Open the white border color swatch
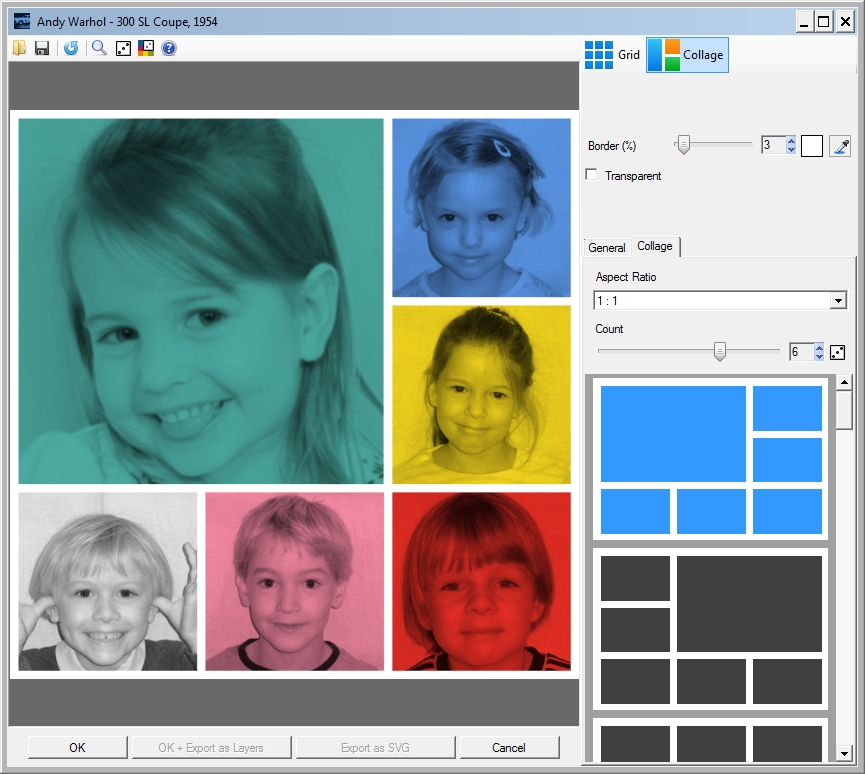865x774 pixels. pyautogui.click(x=811, y=146)
